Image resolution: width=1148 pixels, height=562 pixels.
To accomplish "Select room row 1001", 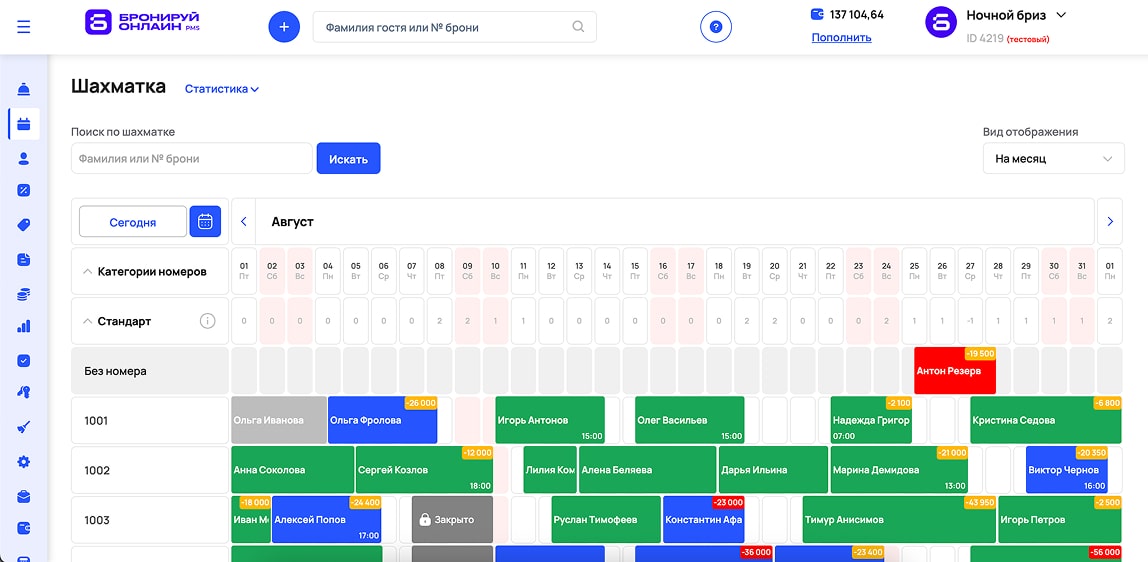I will pyautogui.click(x=150, y=420).
